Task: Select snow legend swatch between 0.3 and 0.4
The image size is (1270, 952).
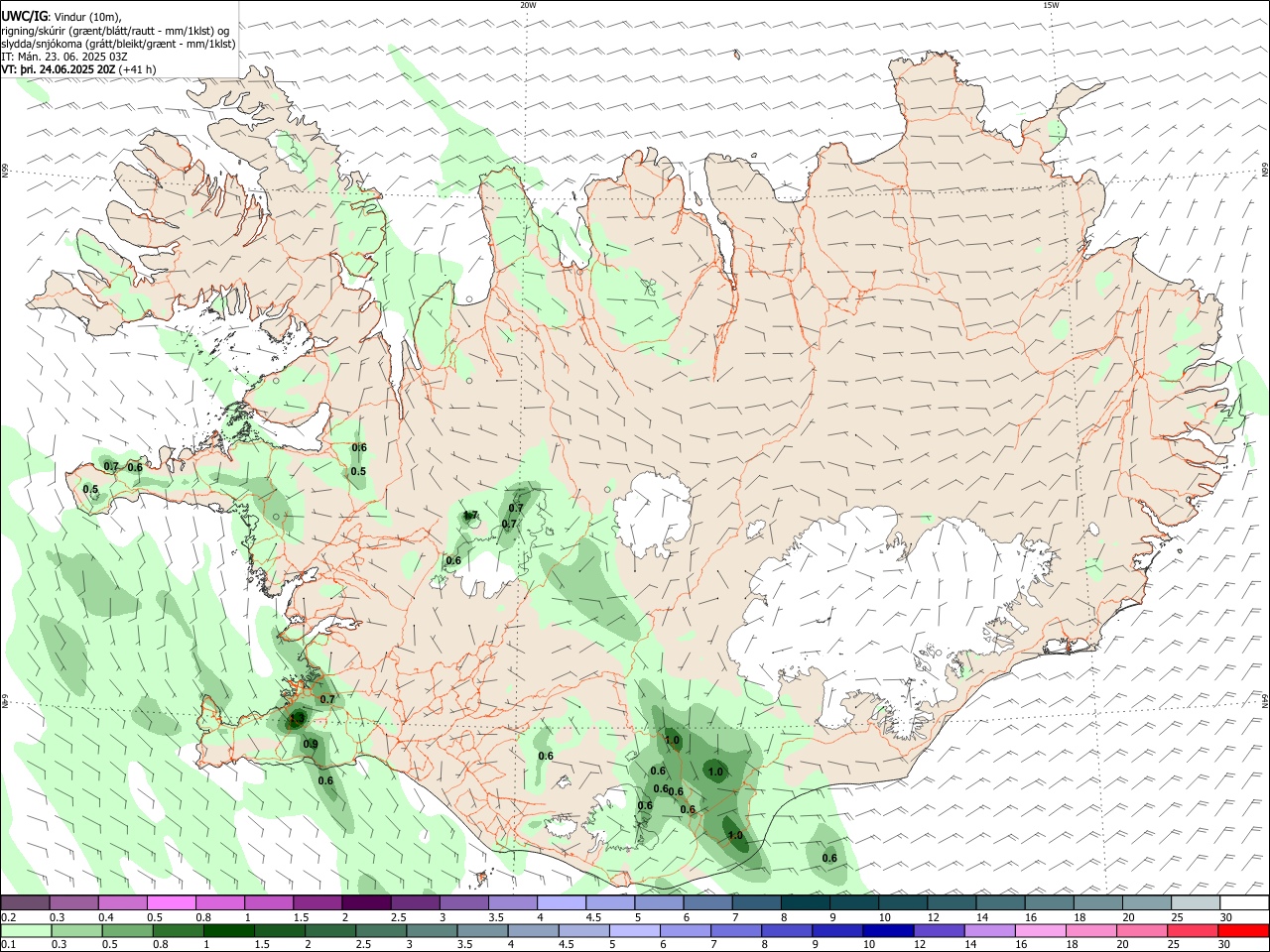Action: [73, 903]
